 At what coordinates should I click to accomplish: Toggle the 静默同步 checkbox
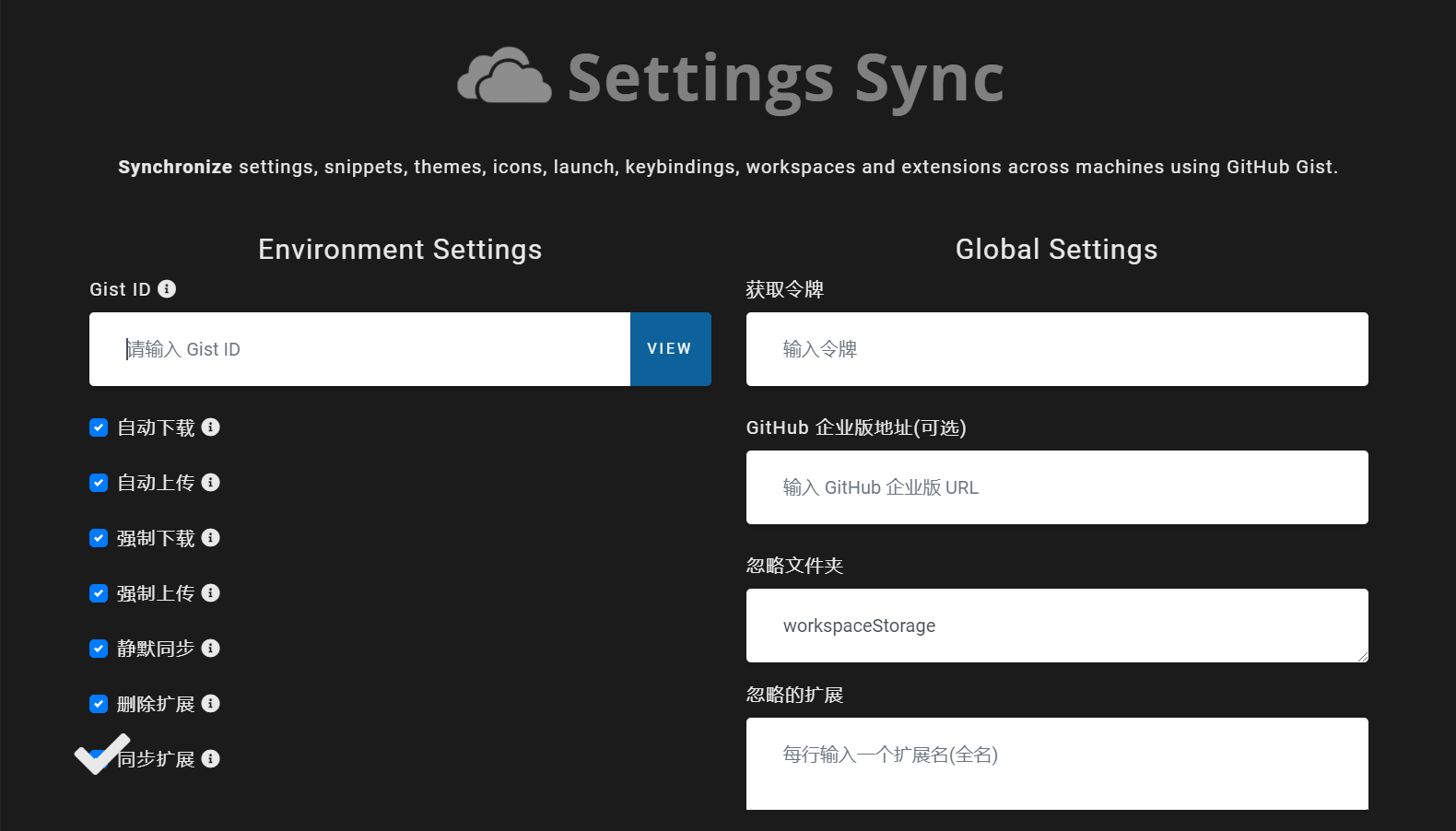99,649
